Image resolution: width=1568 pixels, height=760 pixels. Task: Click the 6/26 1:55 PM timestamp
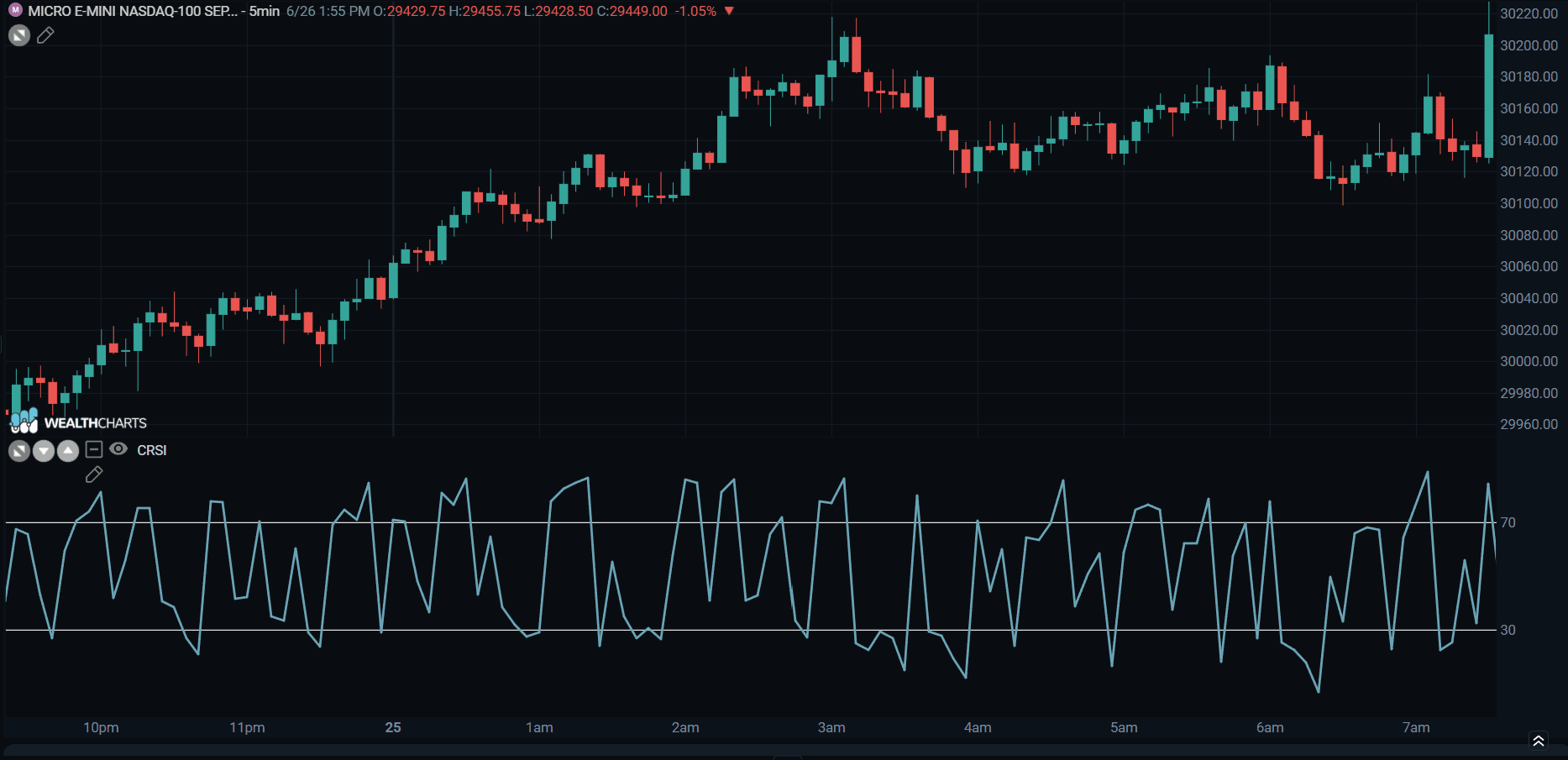click(x=328, y=11)
